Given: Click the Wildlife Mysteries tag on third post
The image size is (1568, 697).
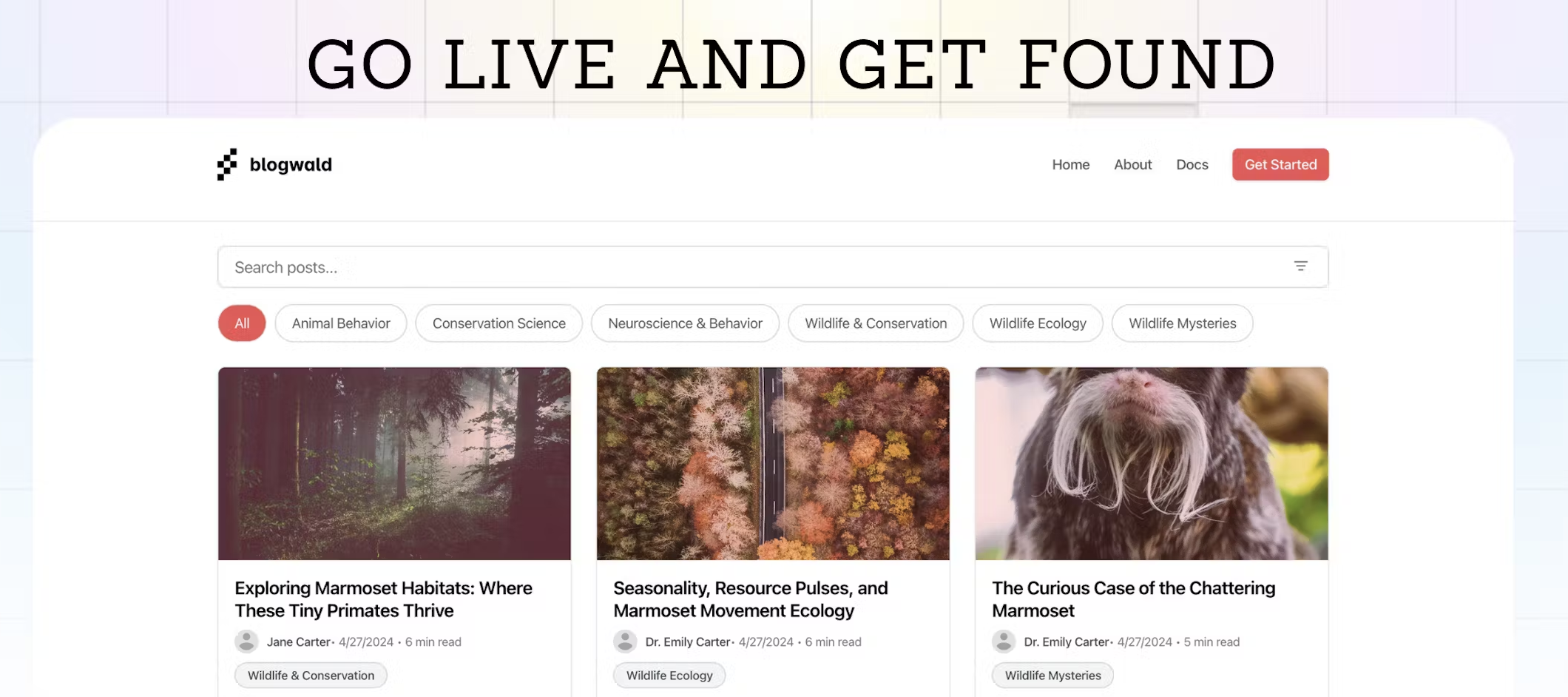Looking at the screenshot, I should click(x=1052, y=675).
